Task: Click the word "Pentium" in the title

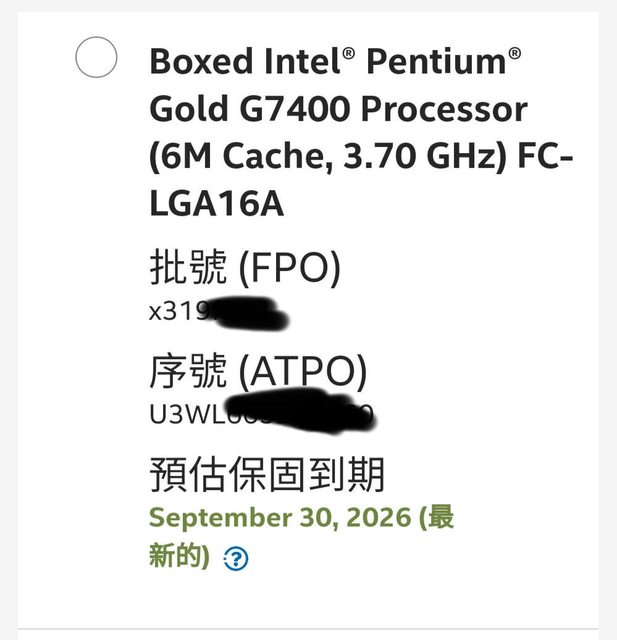Action: pyautogui.click(x=435, y=61)
